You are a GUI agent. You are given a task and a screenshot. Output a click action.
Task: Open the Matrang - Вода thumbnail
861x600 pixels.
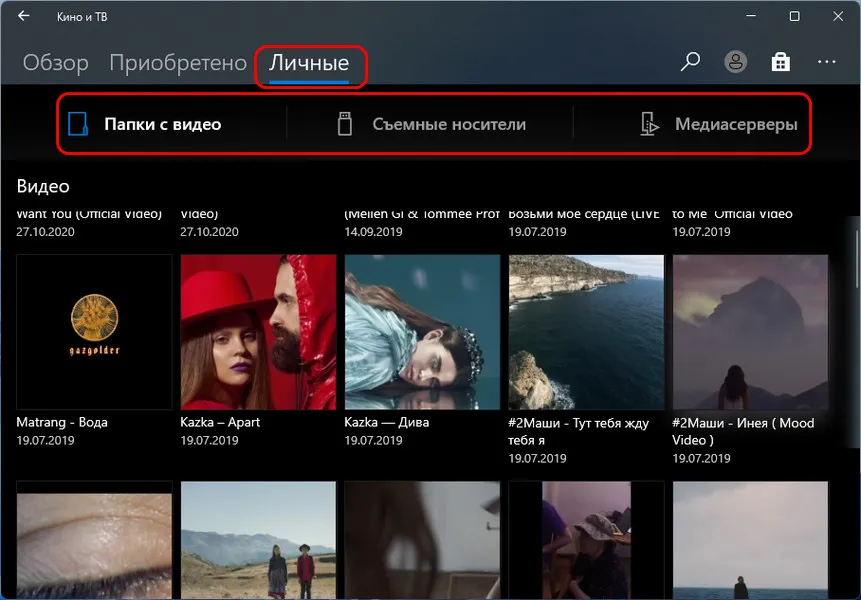point(94,332)
